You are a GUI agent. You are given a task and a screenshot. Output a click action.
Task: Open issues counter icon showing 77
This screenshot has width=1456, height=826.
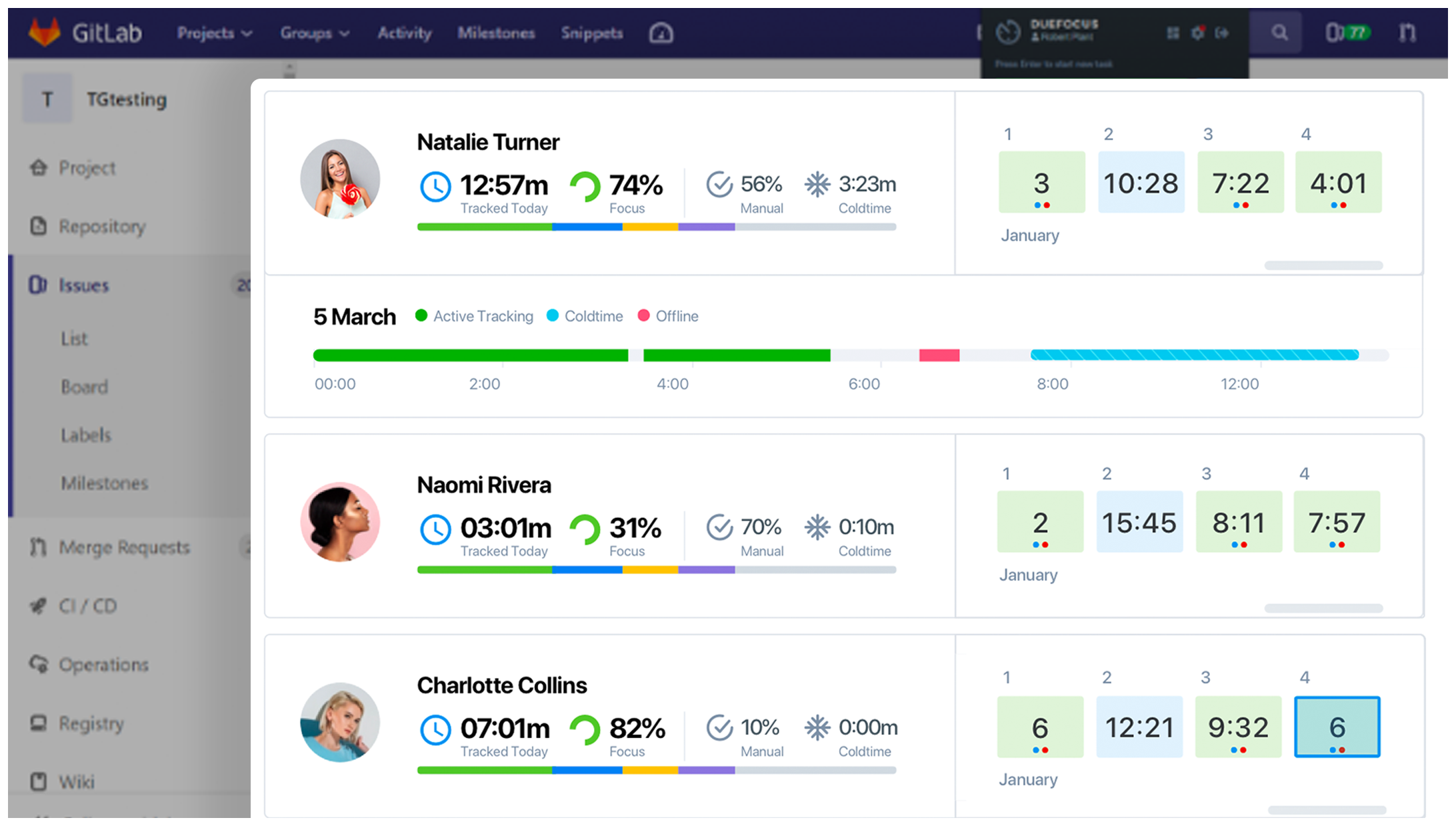pyautogui.click(x=1347, y=33)
